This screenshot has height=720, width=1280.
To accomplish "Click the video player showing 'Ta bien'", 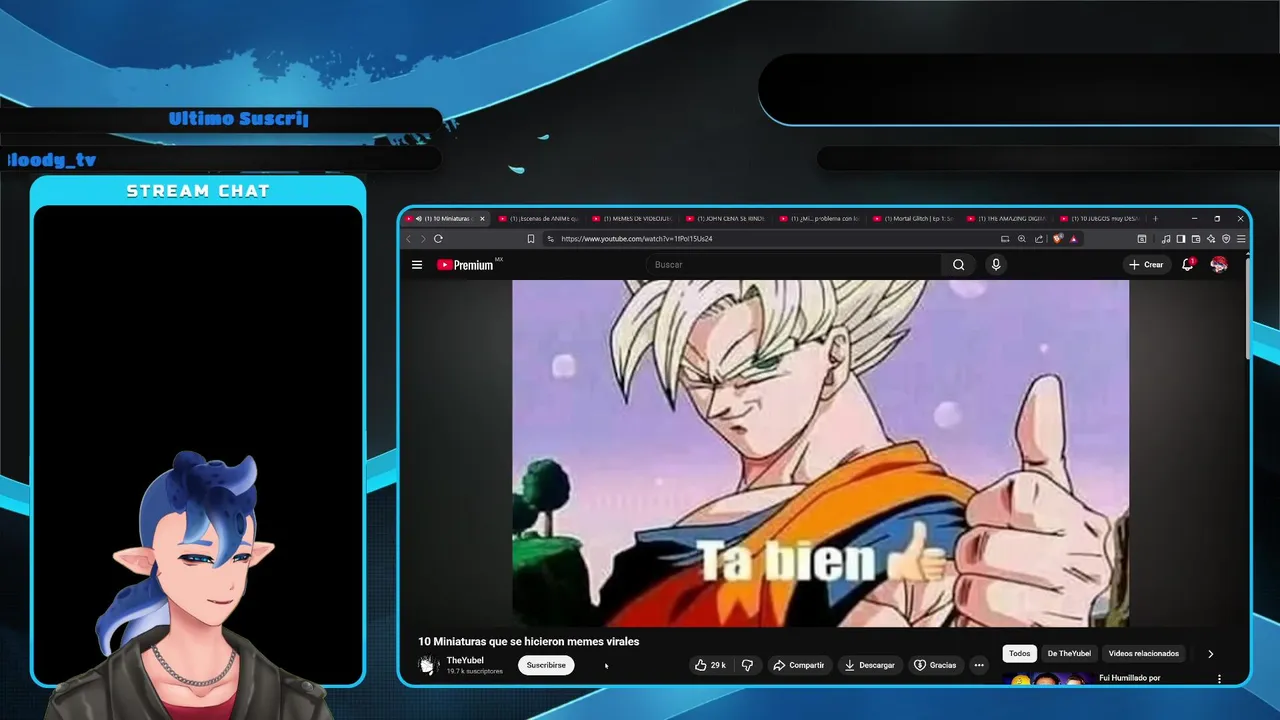I will pyautogui.click(x=820, y=453).
